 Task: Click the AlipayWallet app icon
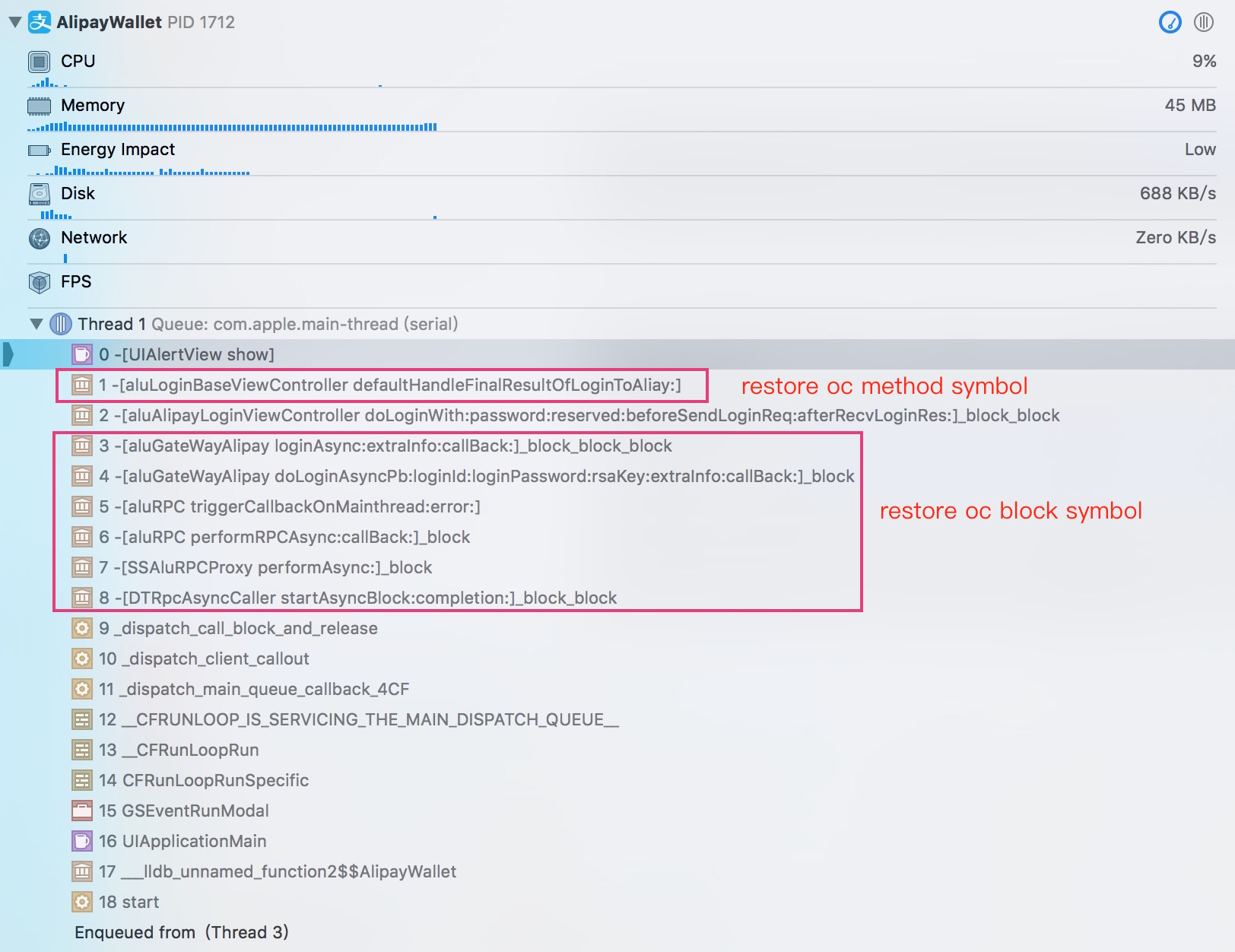(40, 22)
